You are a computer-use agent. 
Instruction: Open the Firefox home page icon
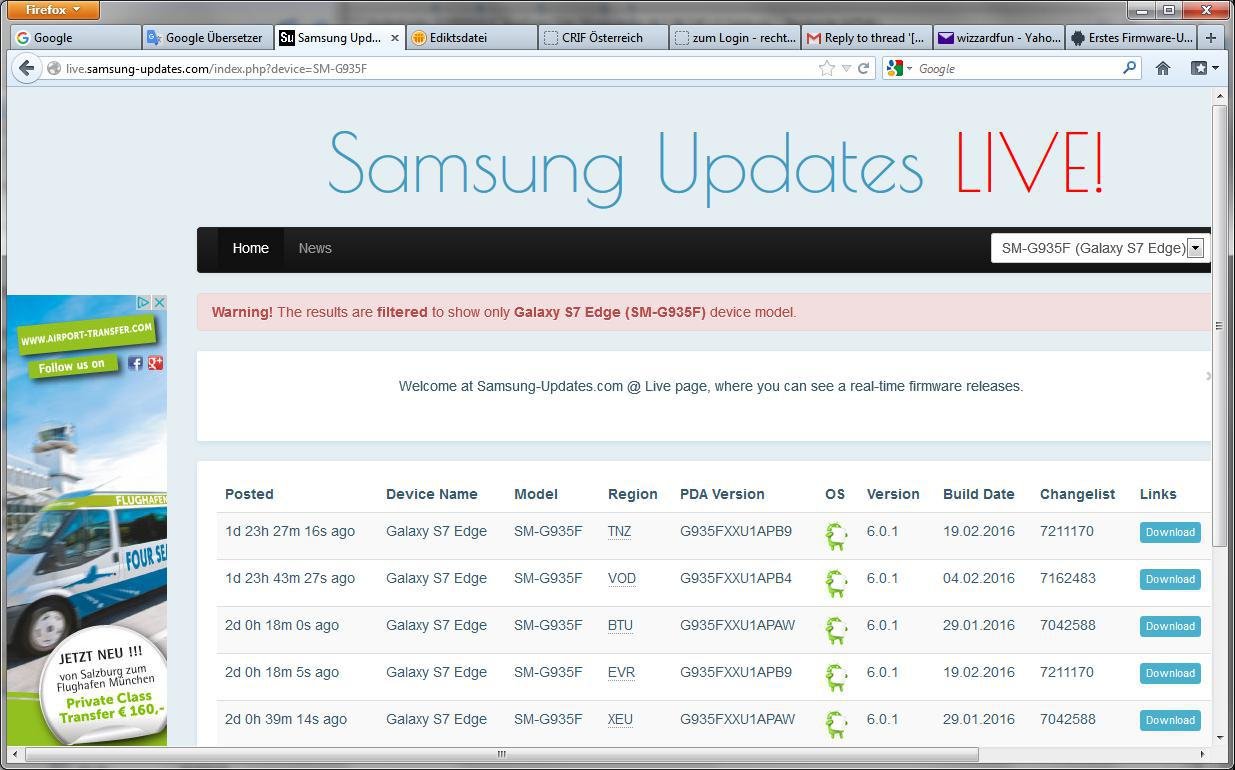click(x=1162, y=68)
